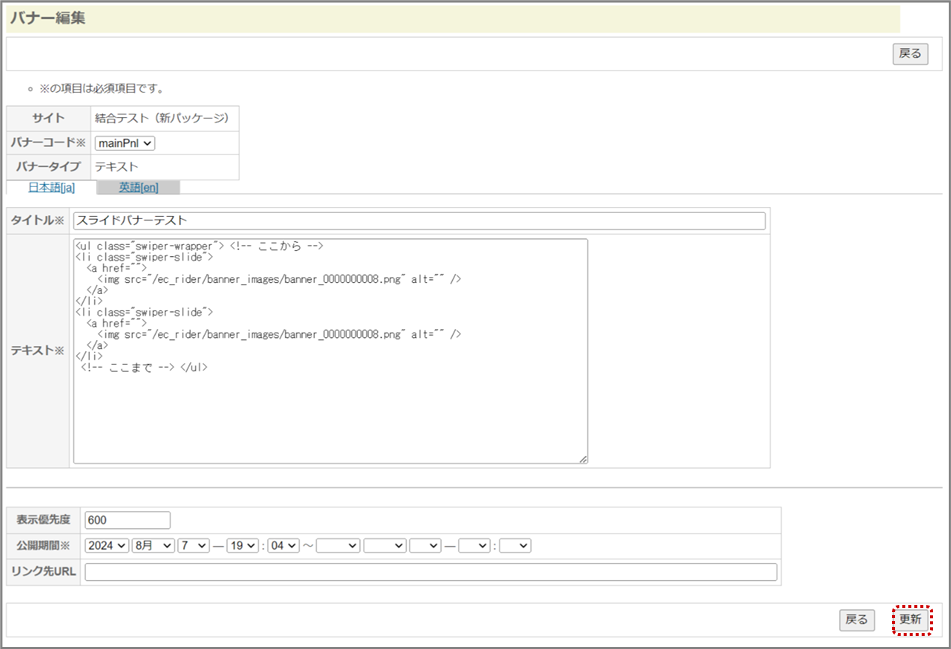Click the 更新 button to save
The height and width of the screenshot is (649, 951).
pyautogui.click(x=910, y=620)
